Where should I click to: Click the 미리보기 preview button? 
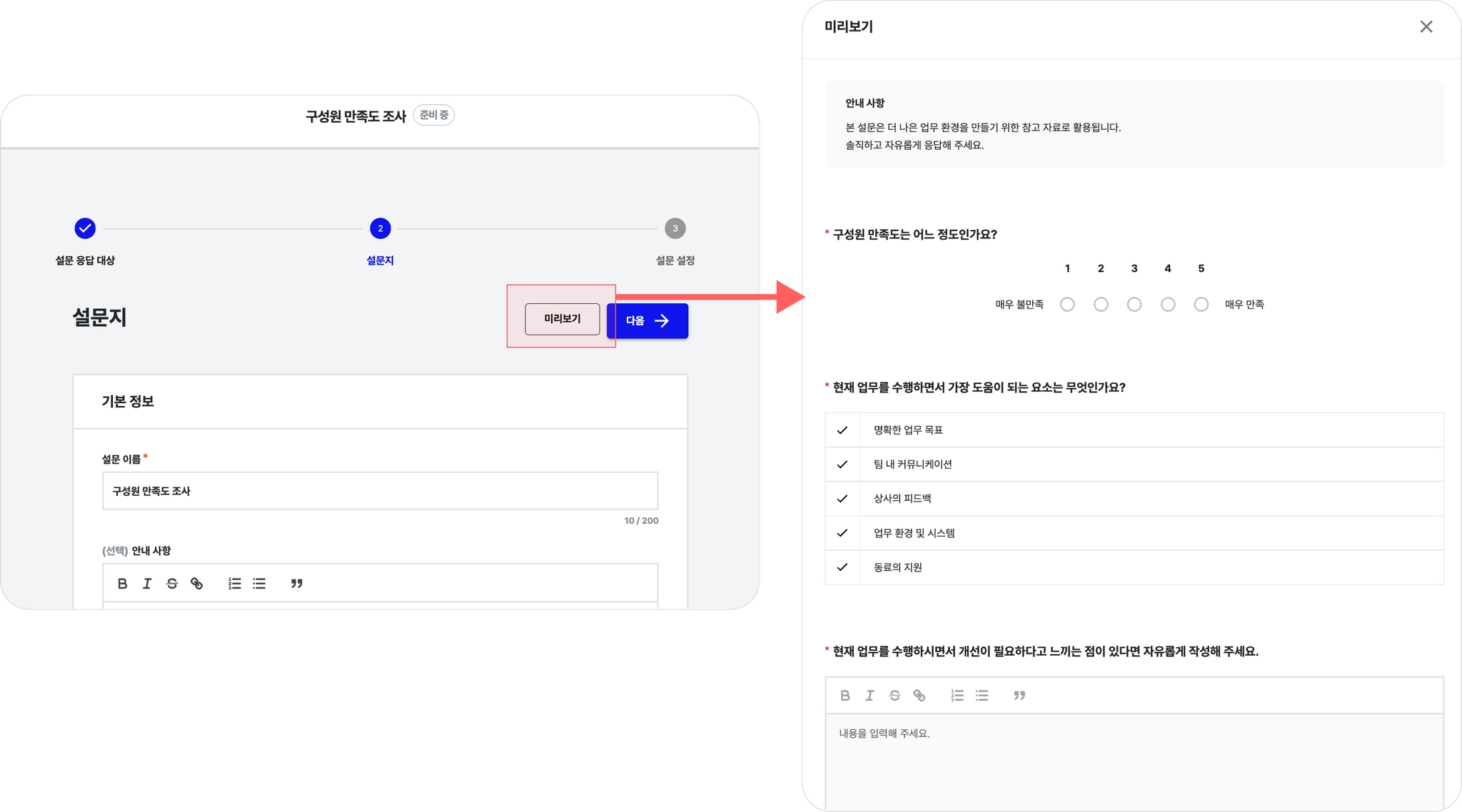coord(562,319)
